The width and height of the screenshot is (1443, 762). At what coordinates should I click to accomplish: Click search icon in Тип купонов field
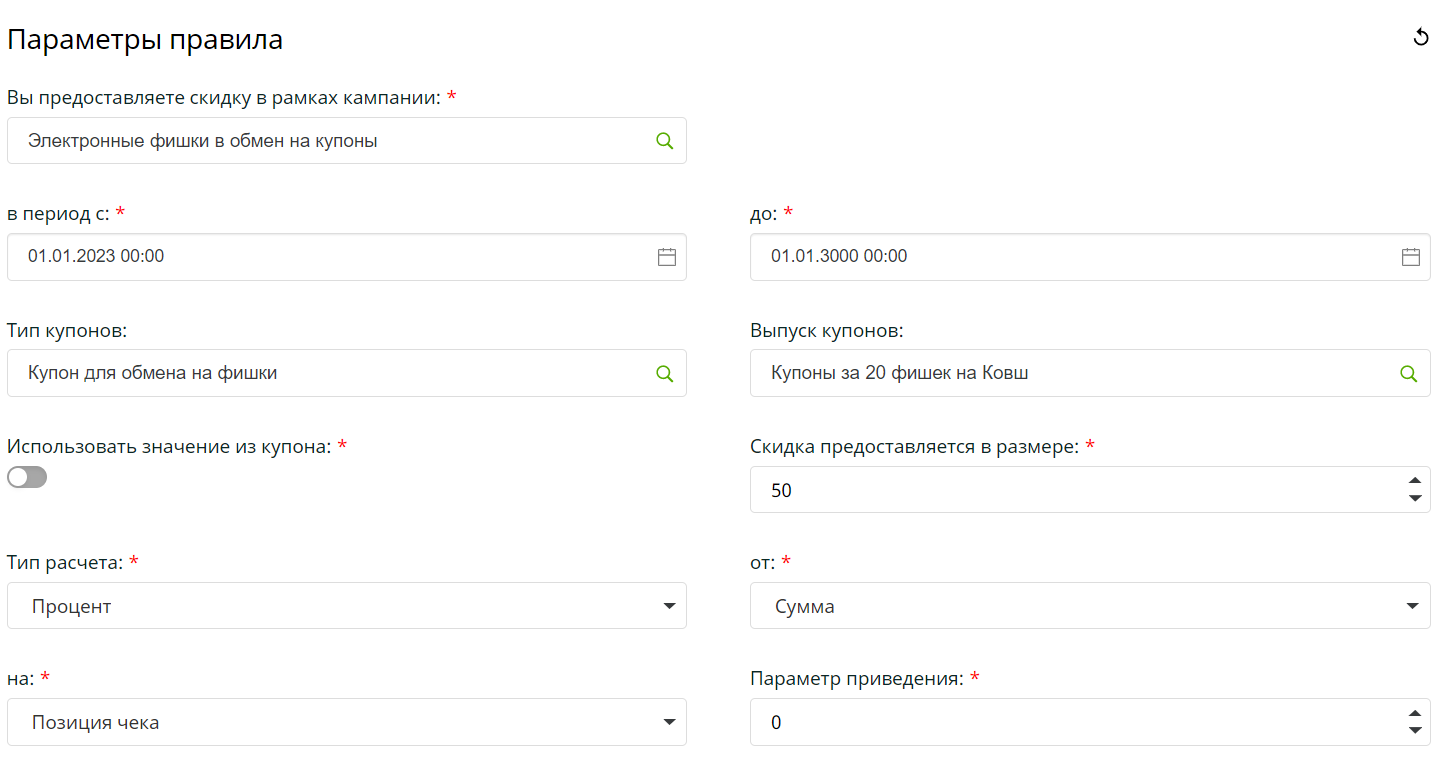pyautogui.click(x=665, y=373)
